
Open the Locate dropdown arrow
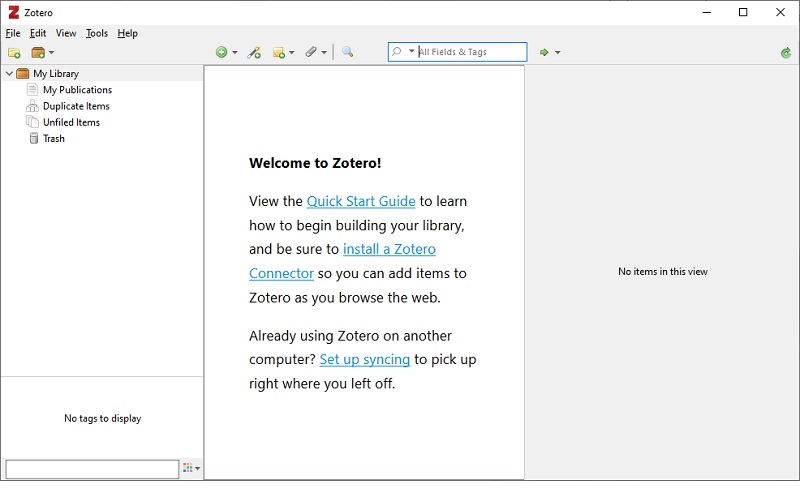point(558,53)
